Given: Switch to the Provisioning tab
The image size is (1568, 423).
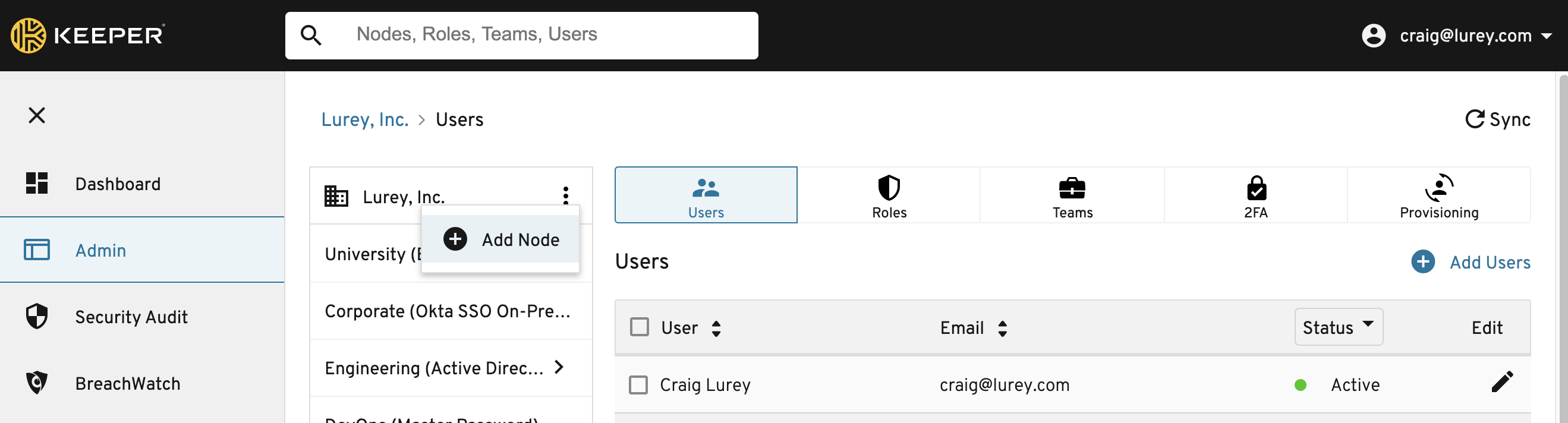Looking at the screenshot, I should click(1439, 195).
